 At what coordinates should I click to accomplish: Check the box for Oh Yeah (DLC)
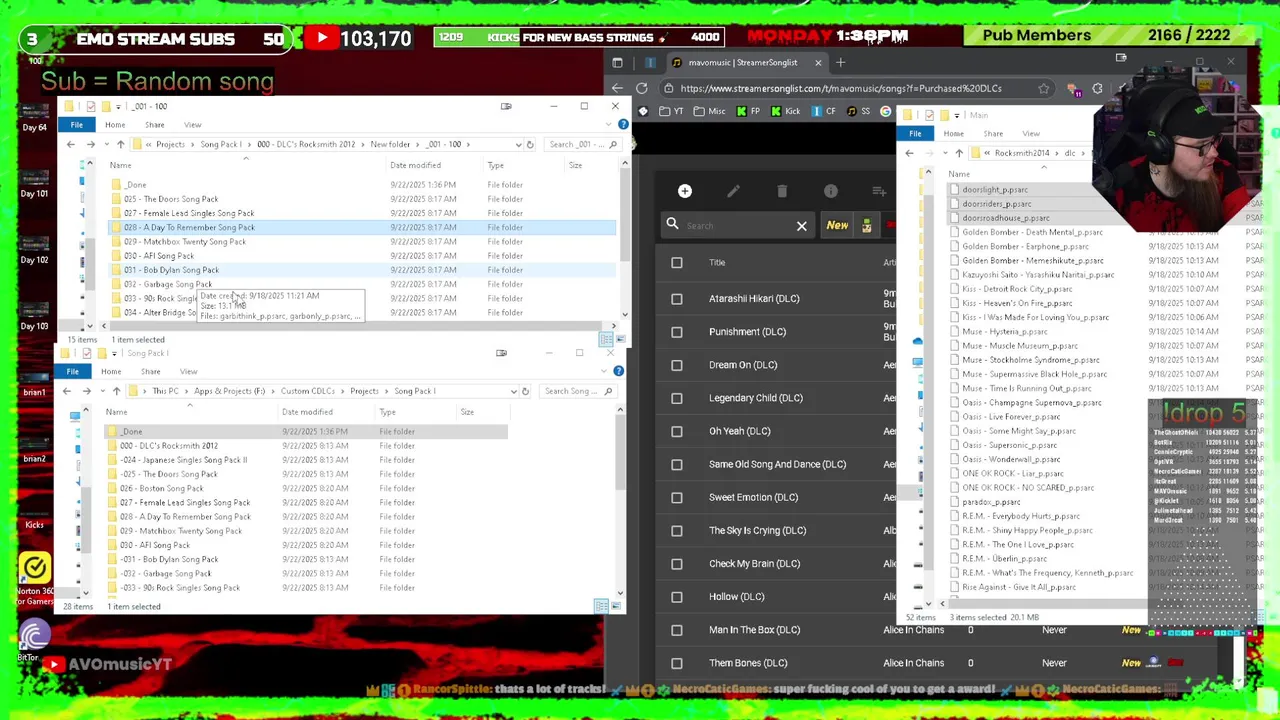click(677, 431)
